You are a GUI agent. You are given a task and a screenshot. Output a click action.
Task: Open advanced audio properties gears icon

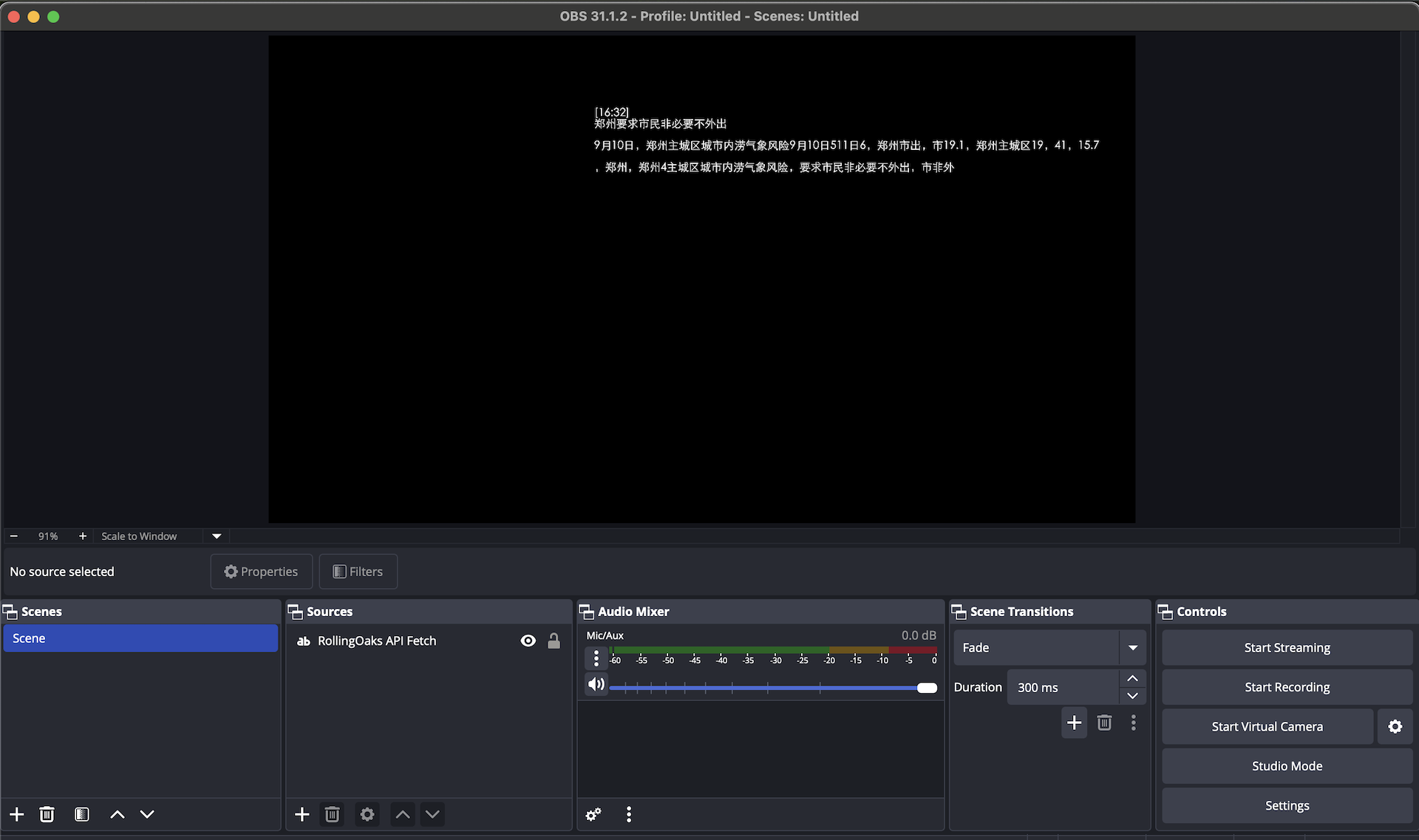[x=593, y=814]
